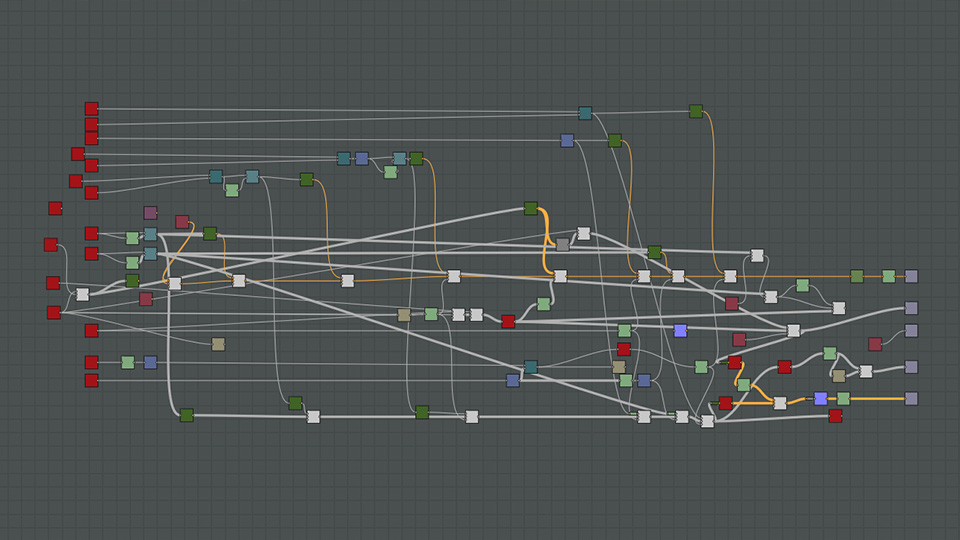Viewport: 960px width, 540px height.
Task: Select the topmost lavender output node at far right
Action: pos(911,276)
